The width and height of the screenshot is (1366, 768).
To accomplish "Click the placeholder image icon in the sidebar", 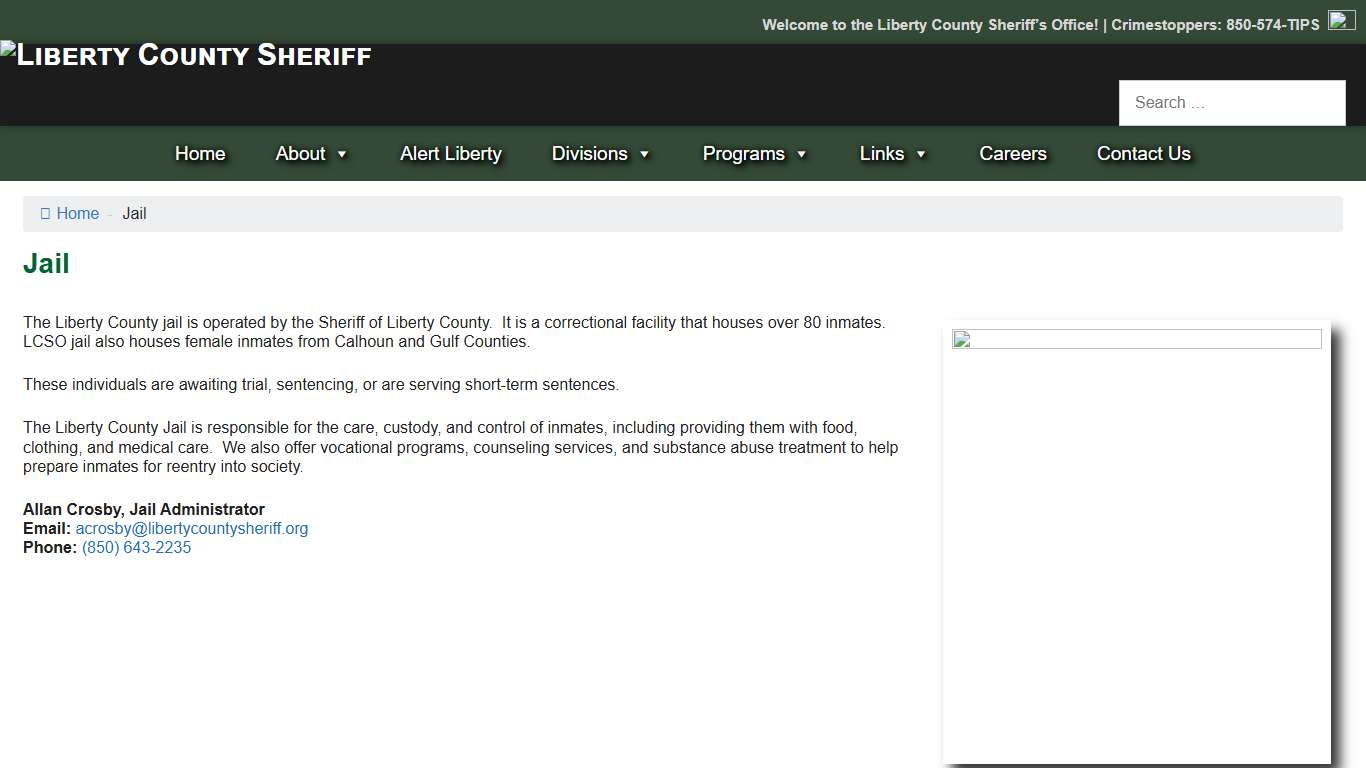I will pos(960,340).
